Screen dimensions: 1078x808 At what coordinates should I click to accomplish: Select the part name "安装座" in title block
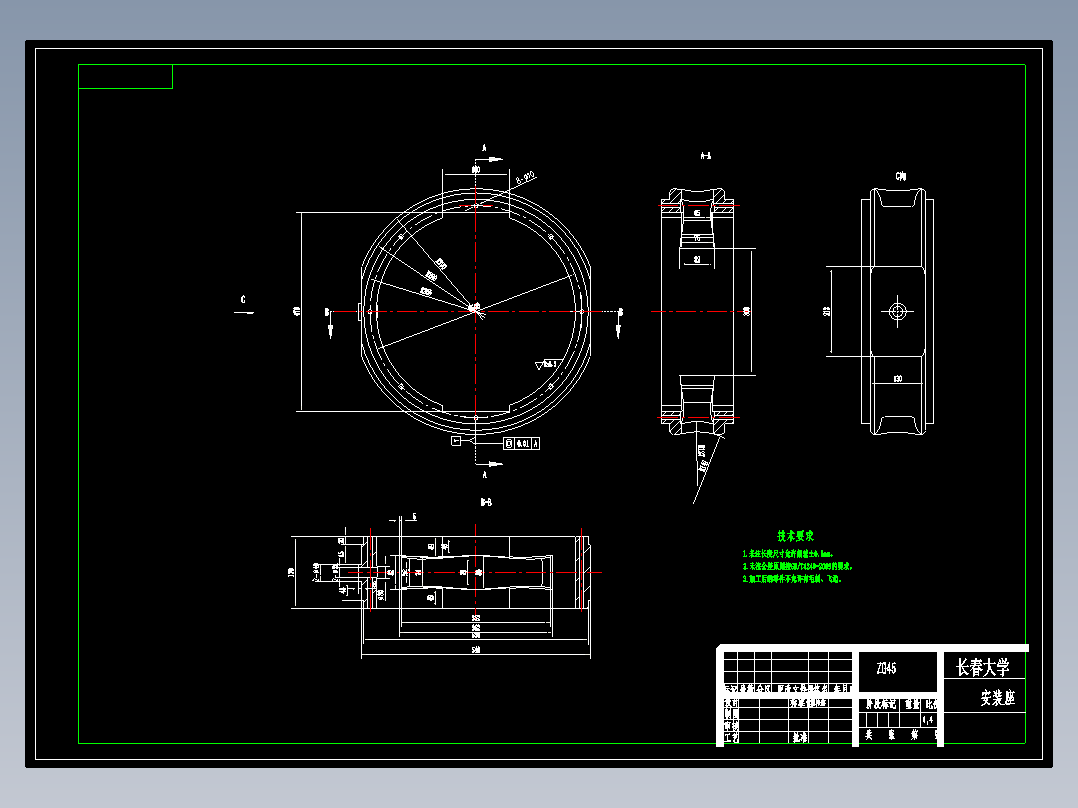click(x=998, y=697)
